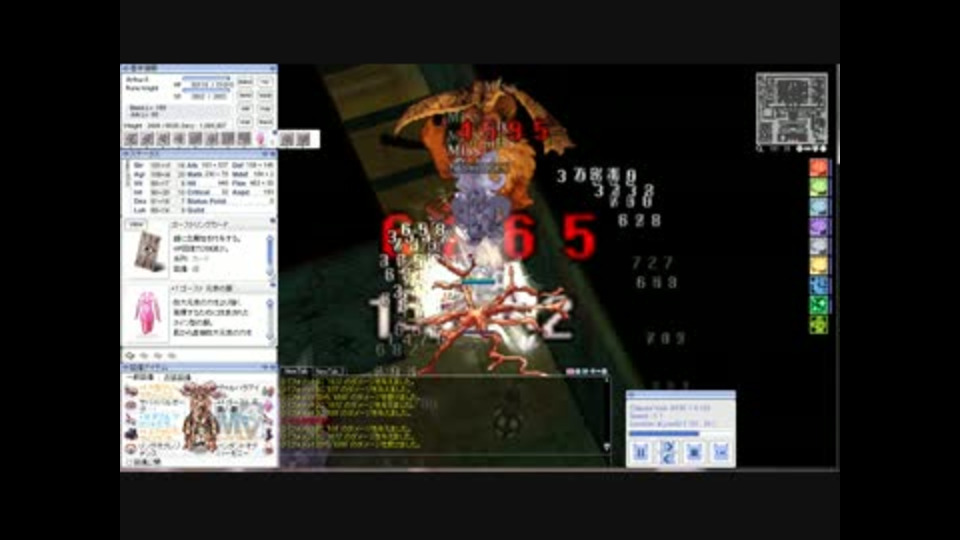
Task: Click top-right button in basic info button grid
Action: tap(265, 82)
